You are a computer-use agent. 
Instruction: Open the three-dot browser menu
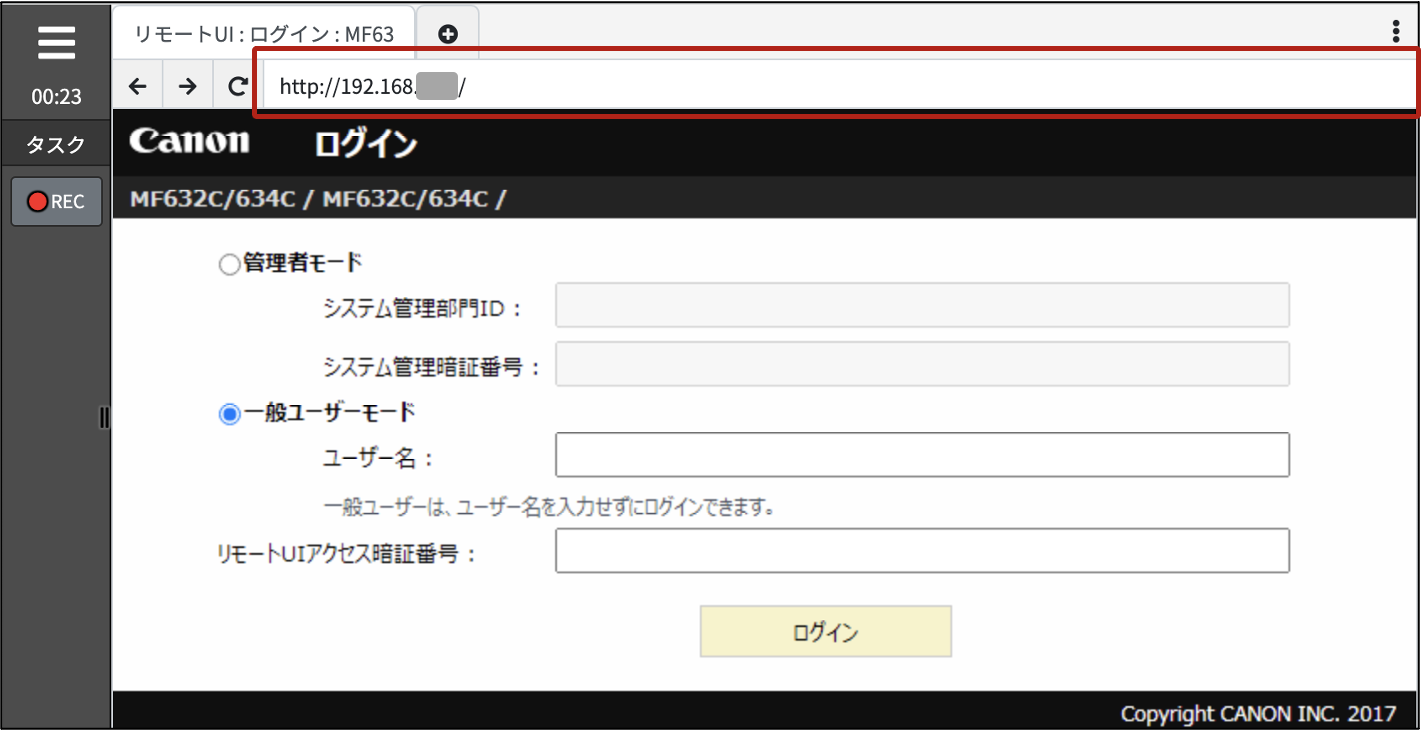pyautogui.click(x=1396, y=31)
